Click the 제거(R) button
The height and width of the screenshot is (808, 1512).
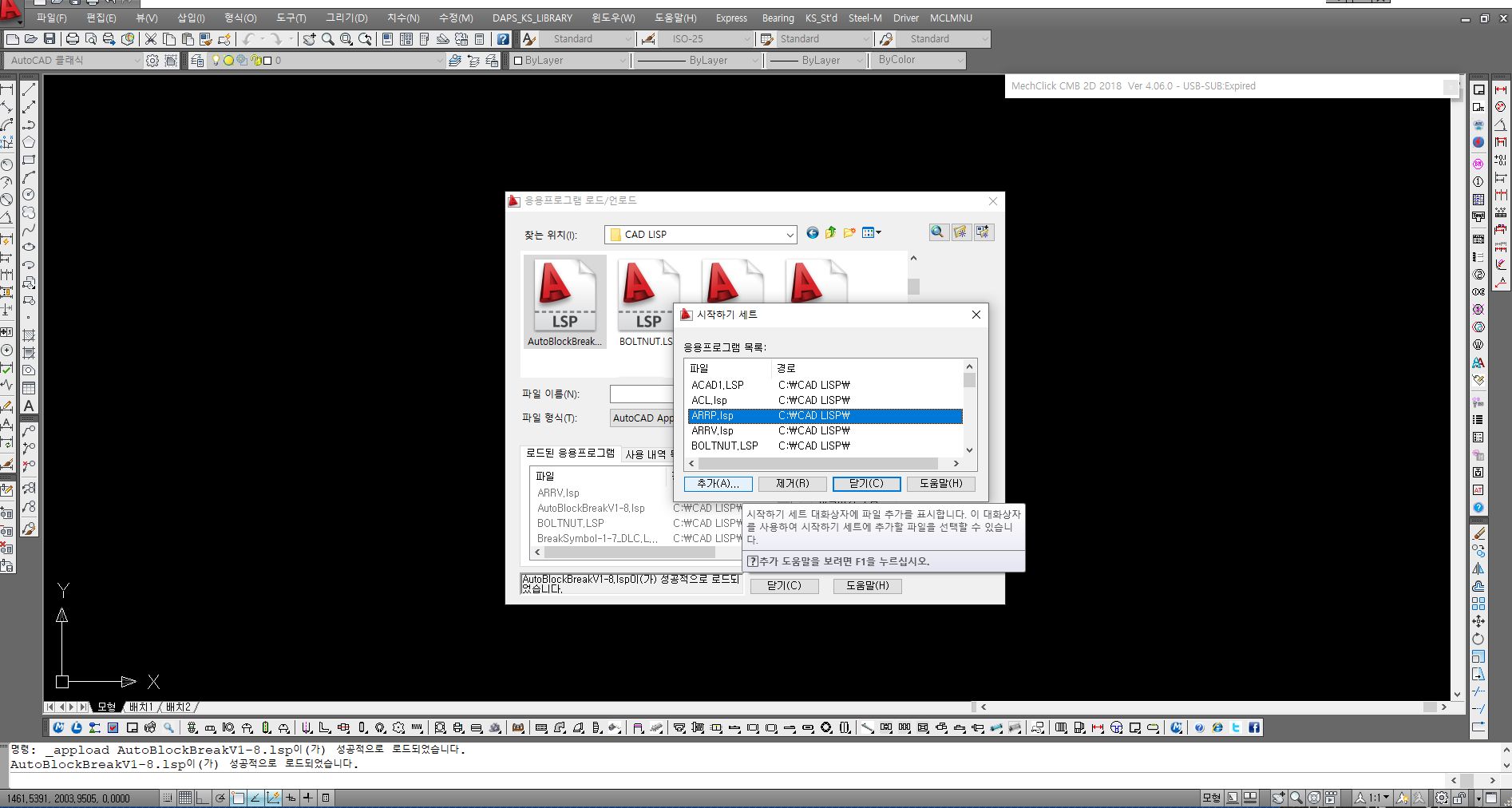click(792, 484)
